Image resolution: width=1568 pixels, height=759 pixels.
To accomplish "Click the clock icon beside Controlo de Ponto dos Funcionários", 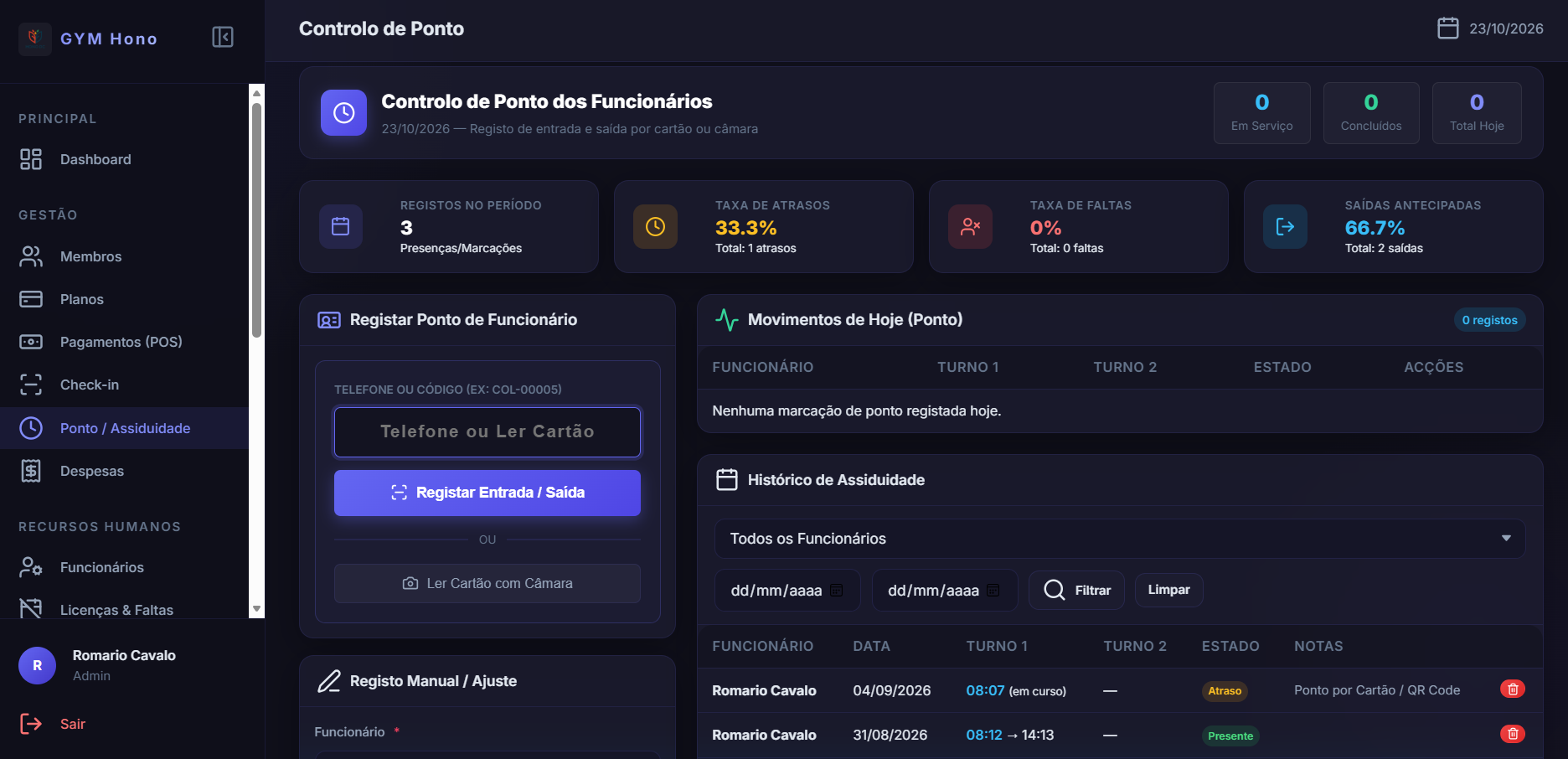I will (343, 112).
